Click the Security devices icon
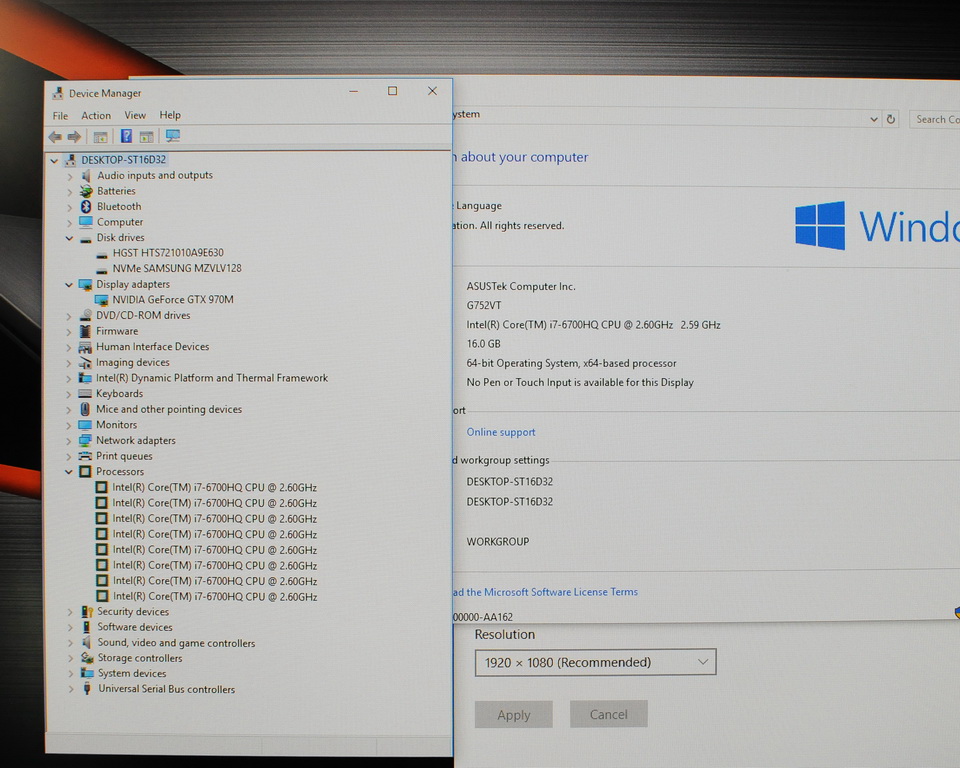Viewport: 960px width, 768px height. click(x=87, y=612)
